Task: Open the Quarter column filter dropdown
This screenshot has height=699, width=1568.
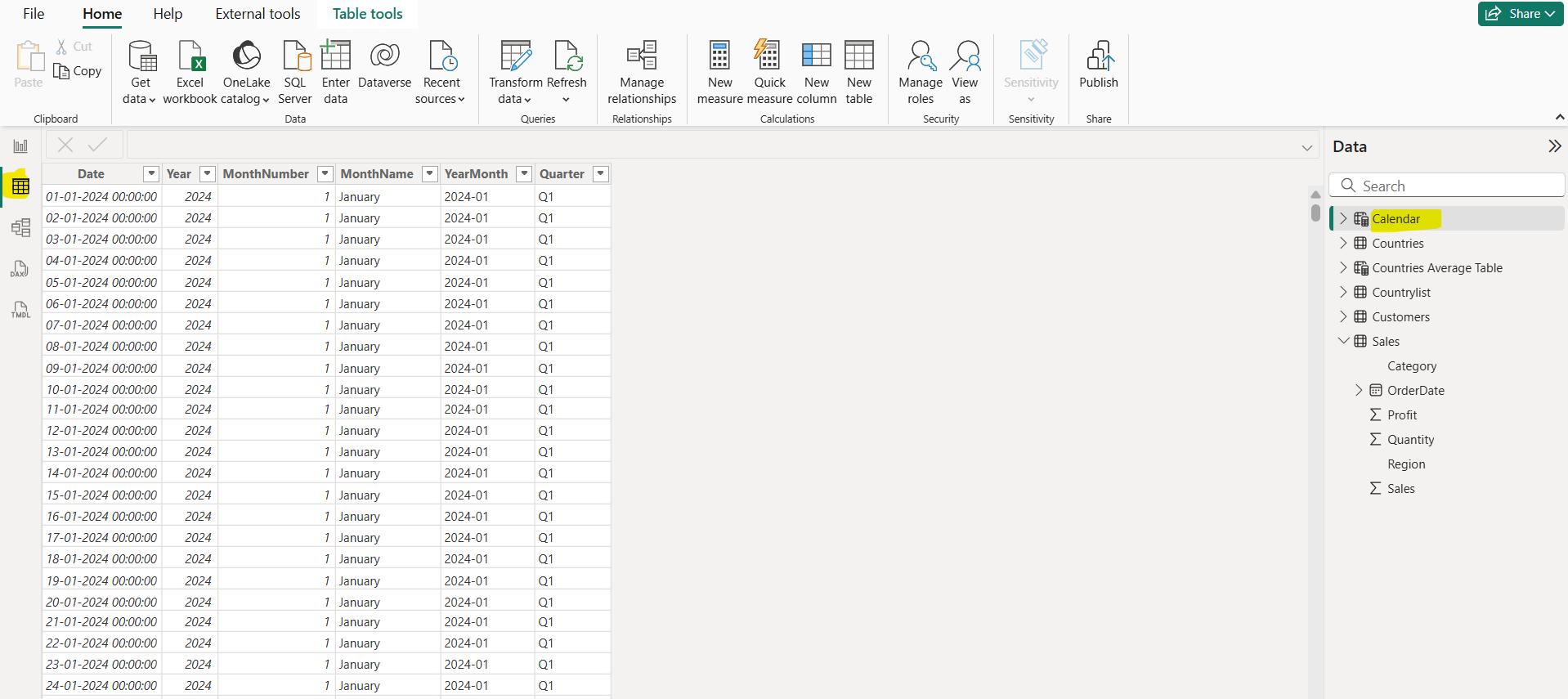Action: (x=601, y=173)
